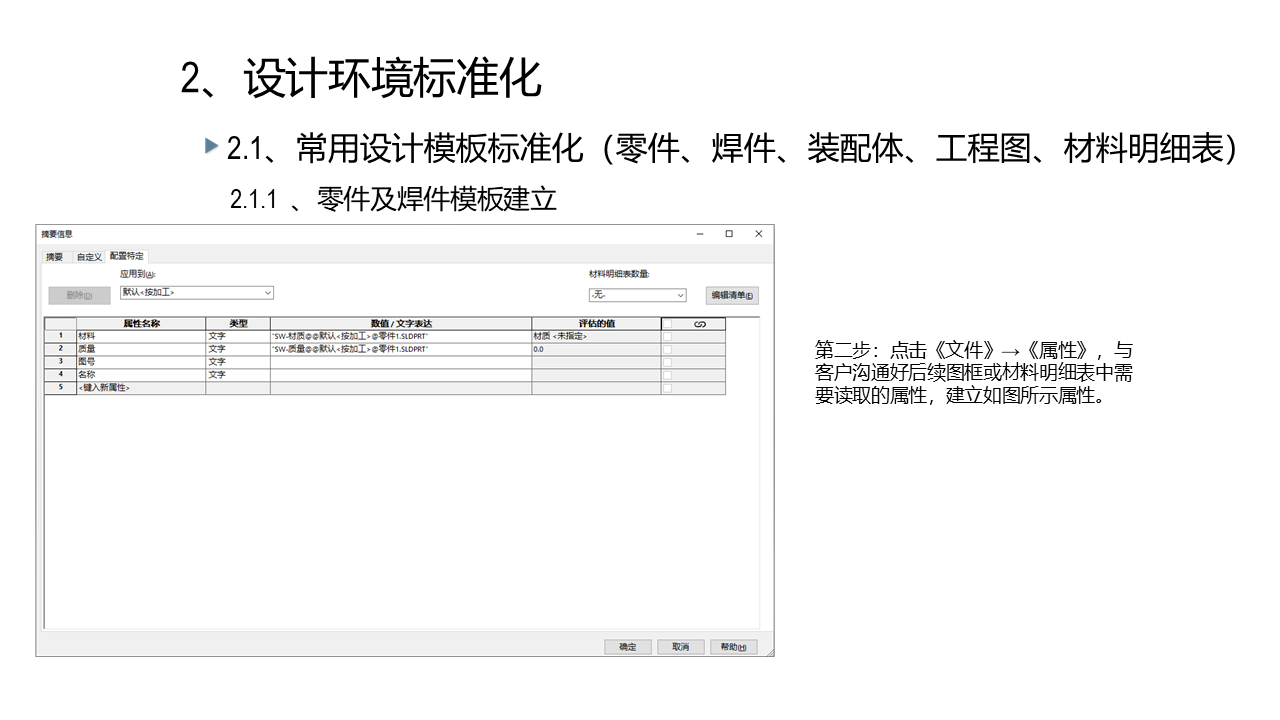Click the <键入新属性> cell in row 5
The image size is (1280, 720).
[140, 388]
